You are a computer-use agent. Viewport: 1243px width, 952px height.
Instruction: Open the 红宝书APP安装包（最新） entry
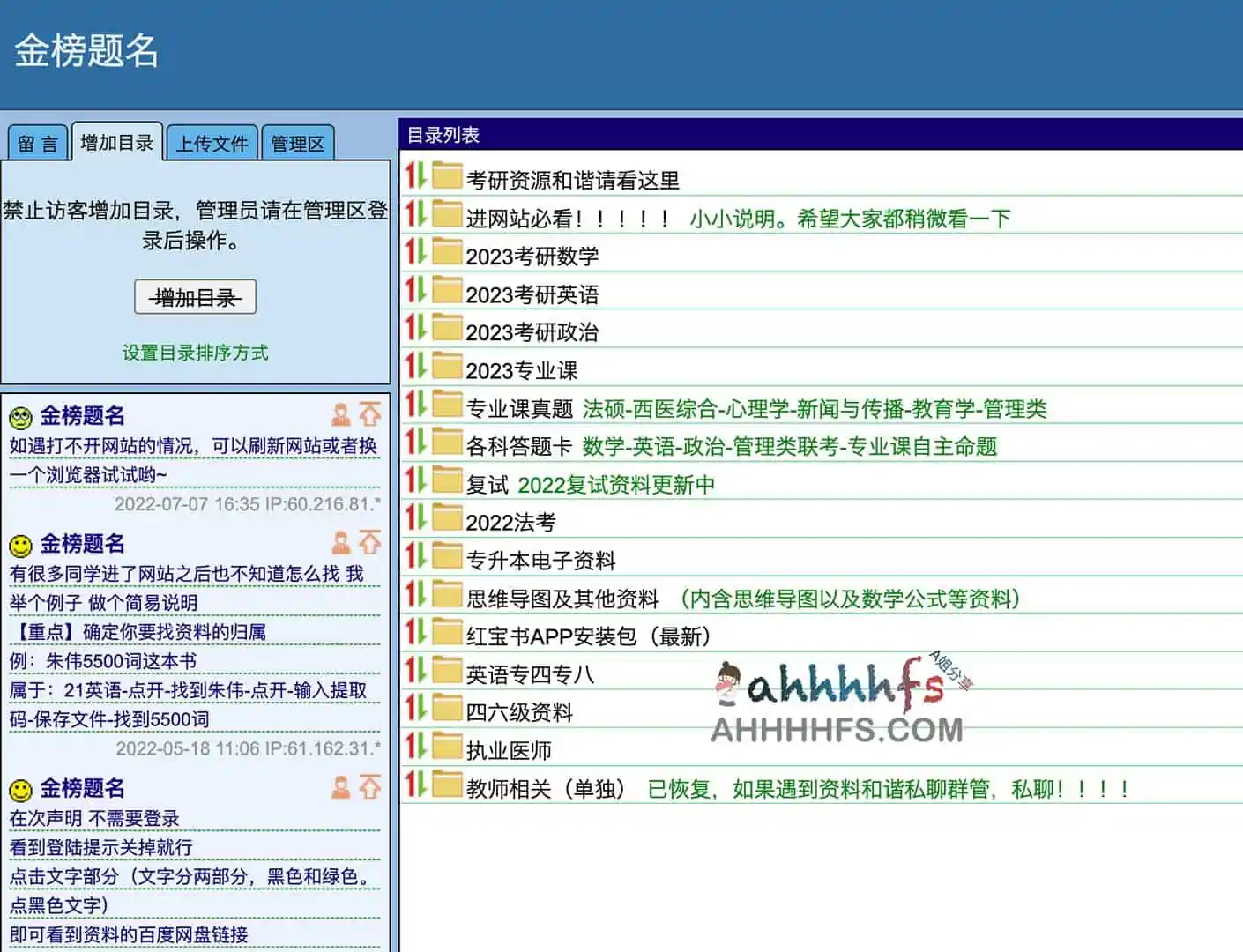(x=586, y=635)
